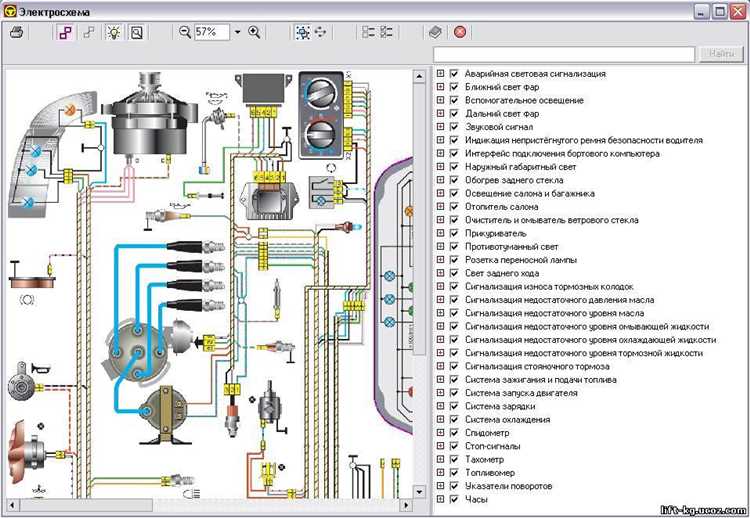Select Система запуска двигателя item
This screenshot has height=518, width=750.
click(521, 393)
